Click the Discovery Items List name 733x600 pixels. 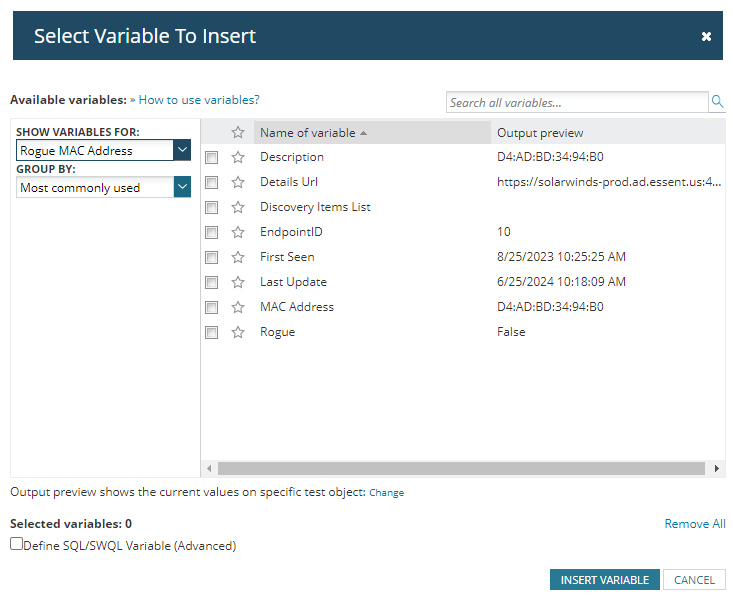[x=315, y=207]
